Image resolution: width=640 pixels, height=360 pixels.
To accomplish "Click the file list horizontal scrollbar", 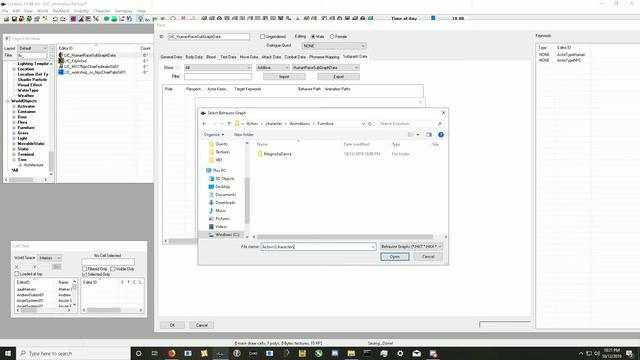I will click(x=345, y=237).
